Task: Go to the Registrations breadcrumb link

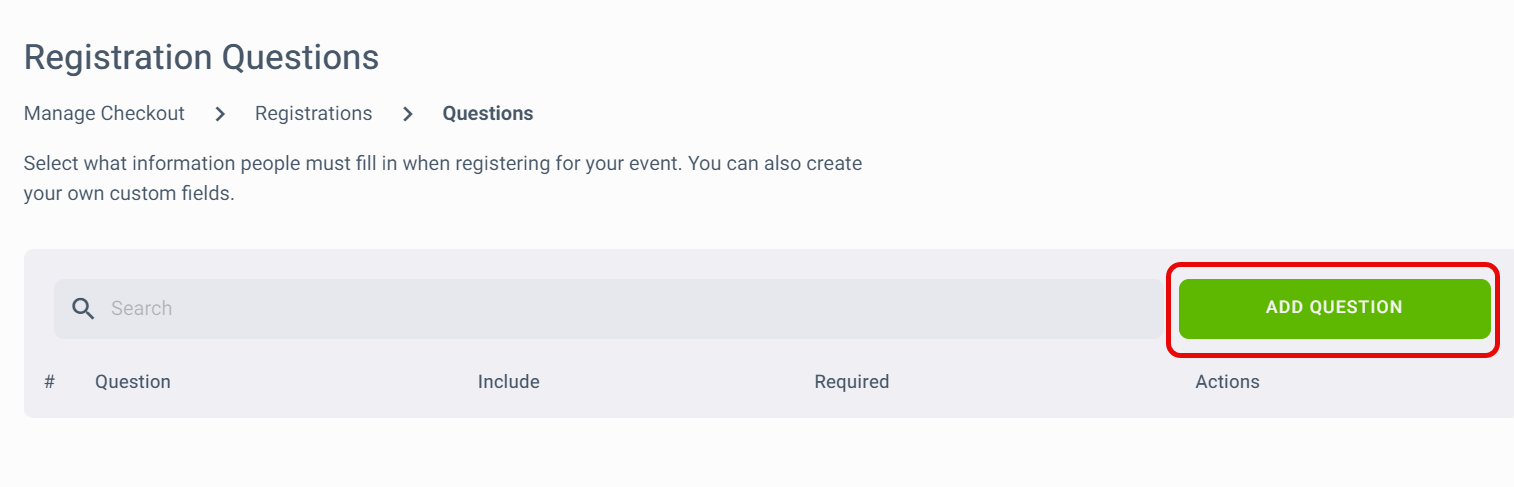Action: 313,114
